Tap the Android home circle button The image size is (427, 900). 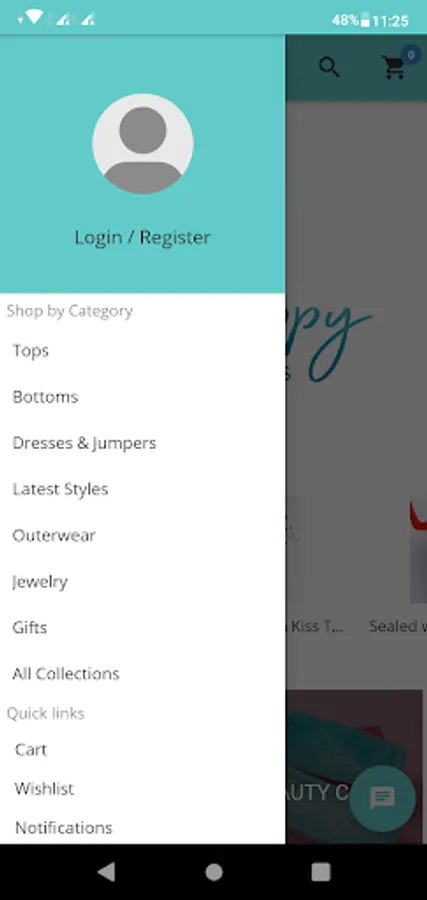coord(214,872)
